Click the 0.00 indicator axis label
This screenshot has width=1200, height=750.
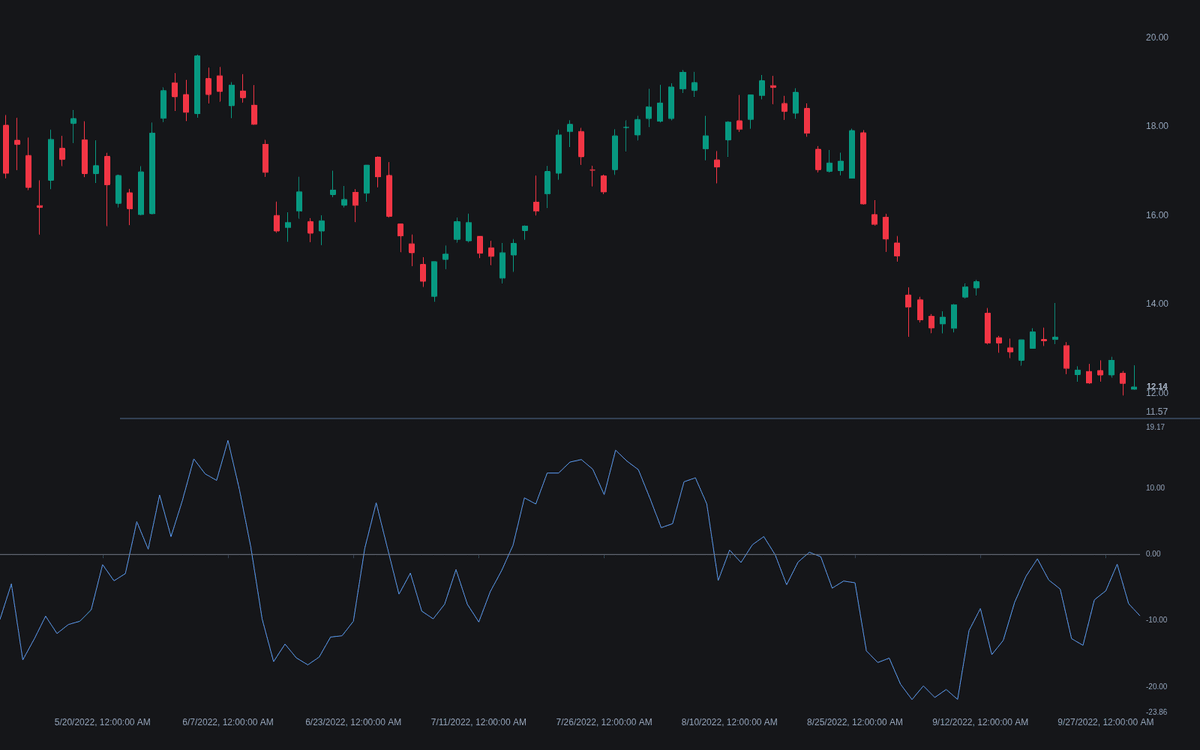point(1153,554)
